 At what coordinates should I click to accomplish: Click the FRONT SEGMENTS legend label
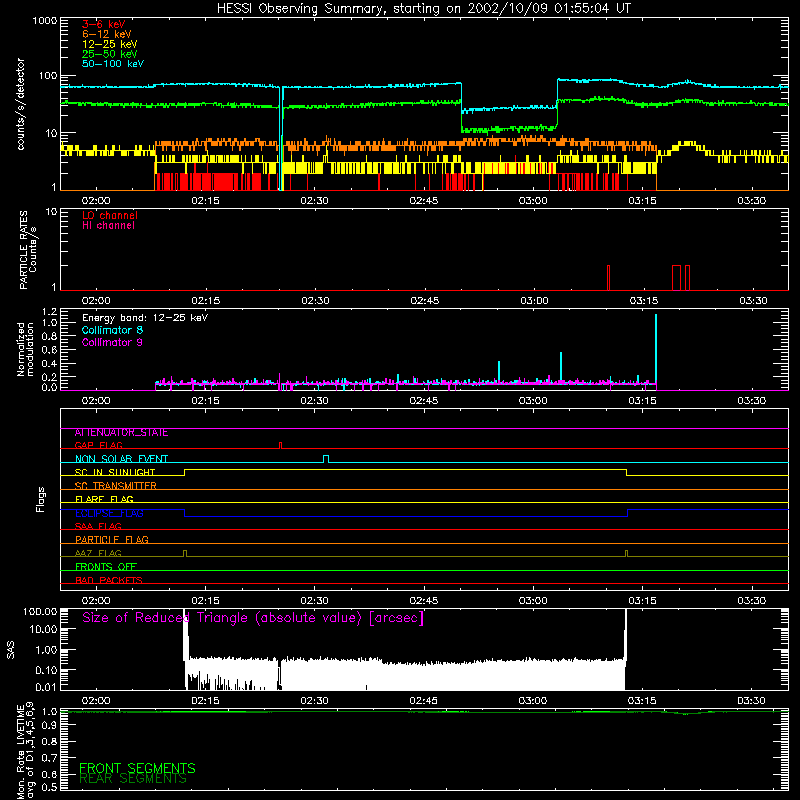point(137,768)
